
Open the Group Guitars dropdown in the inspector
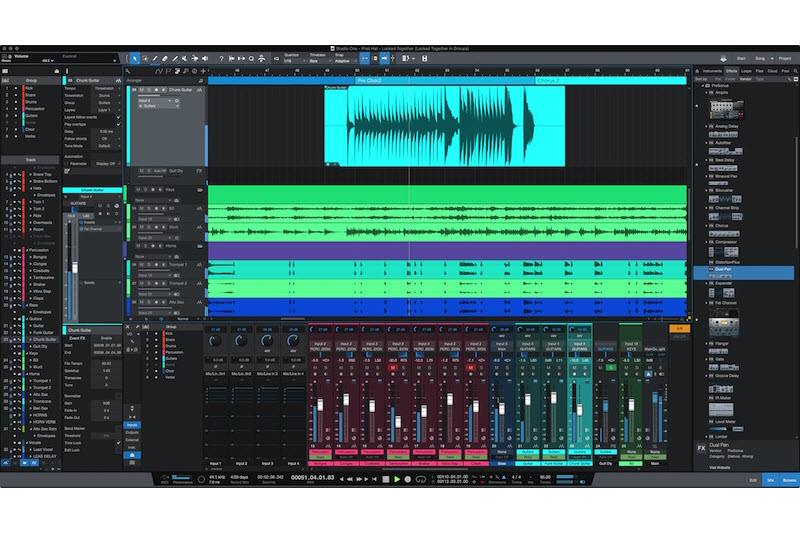pyautogui.click(x=106, y=103)
